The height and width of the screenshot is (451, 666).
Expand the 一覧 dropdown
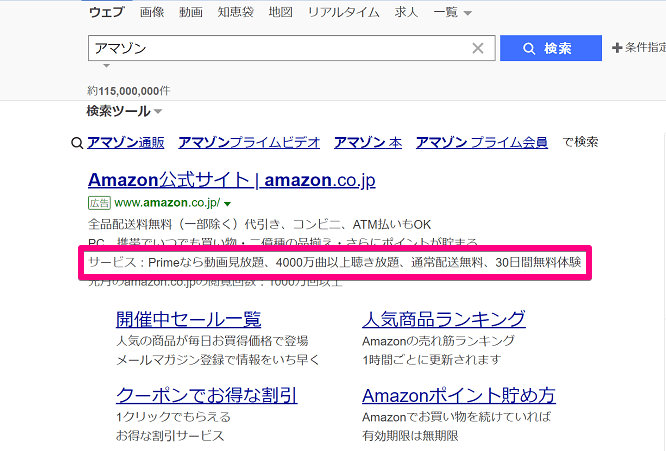[452, 12]
